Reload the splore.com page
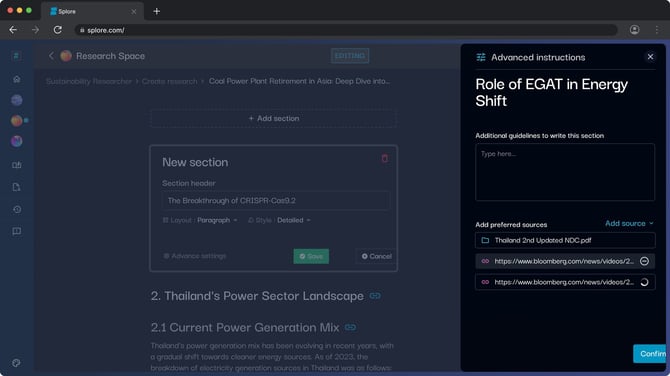Screen dimensions: 670x376 pos(58,30)
